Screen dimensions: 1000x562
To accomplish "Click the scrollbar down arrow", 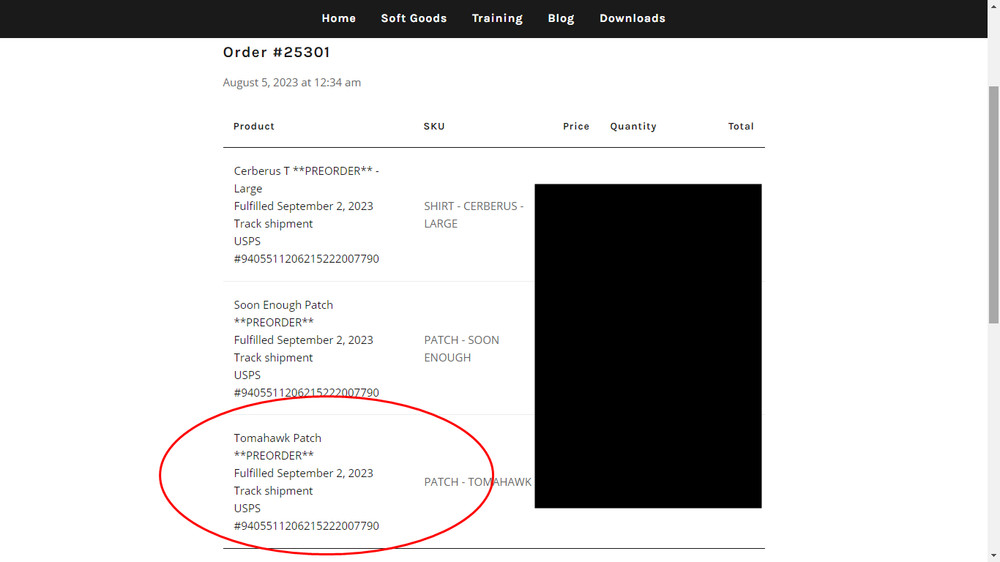I will (993, 555).
